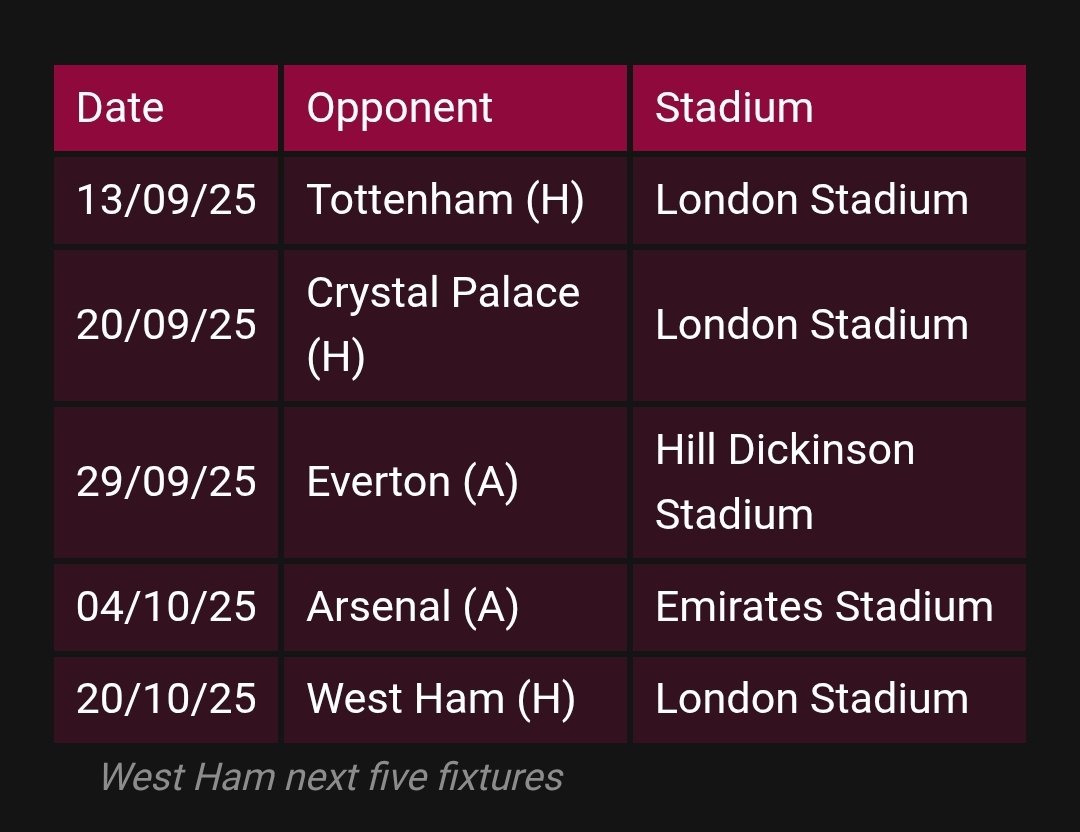Select the Hill Dickinson Stadium cell

pyautogui.click(x=785, y=482)
